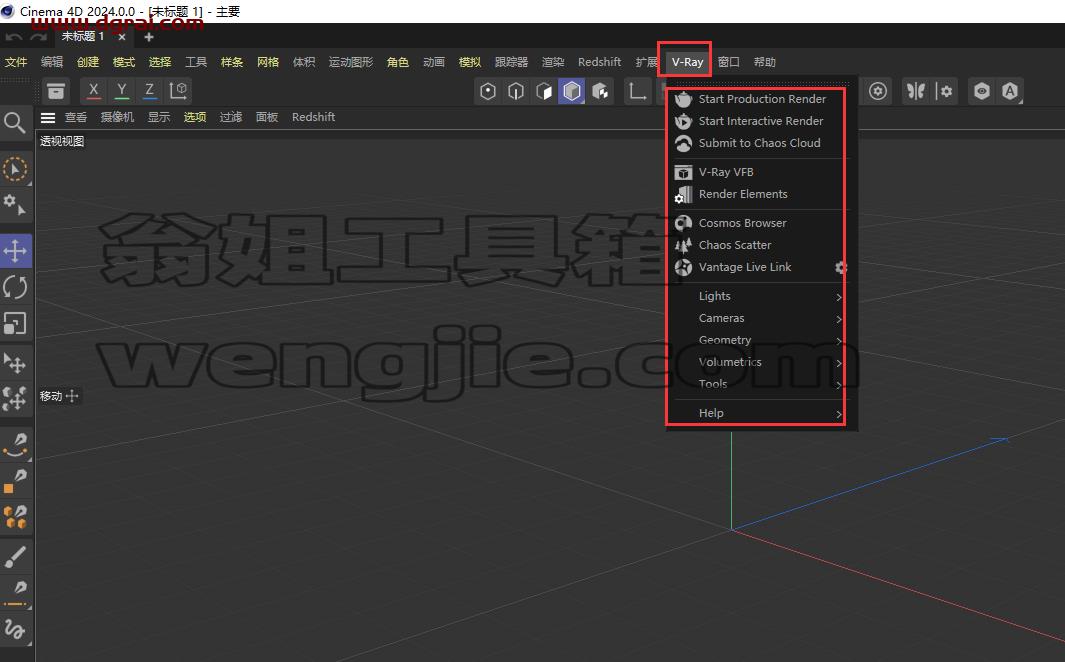Toggle the Y axis lock

pos(122,90)
